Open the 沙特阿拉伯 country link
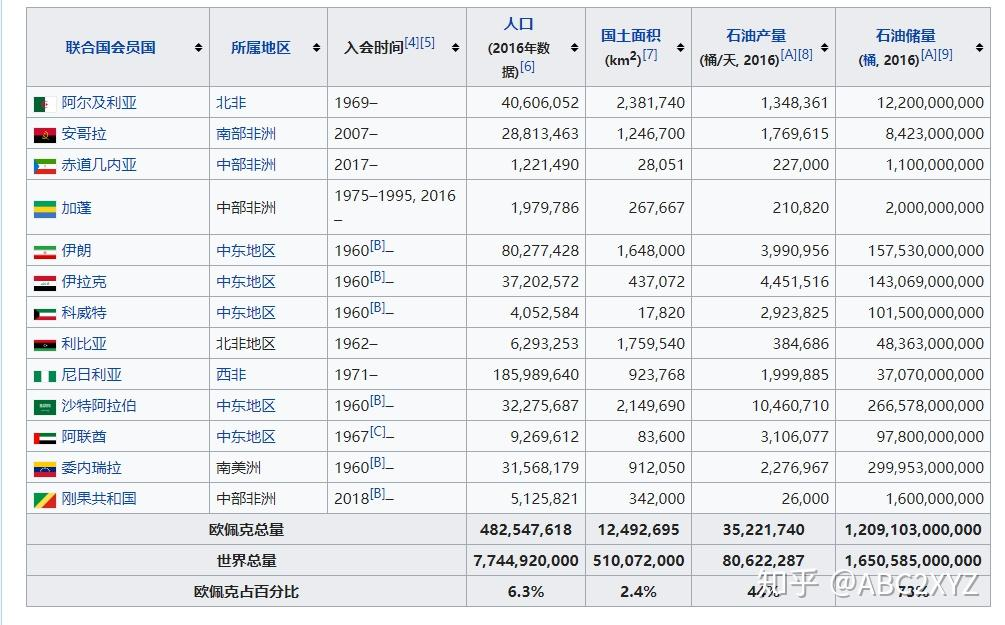 [99, 406]
